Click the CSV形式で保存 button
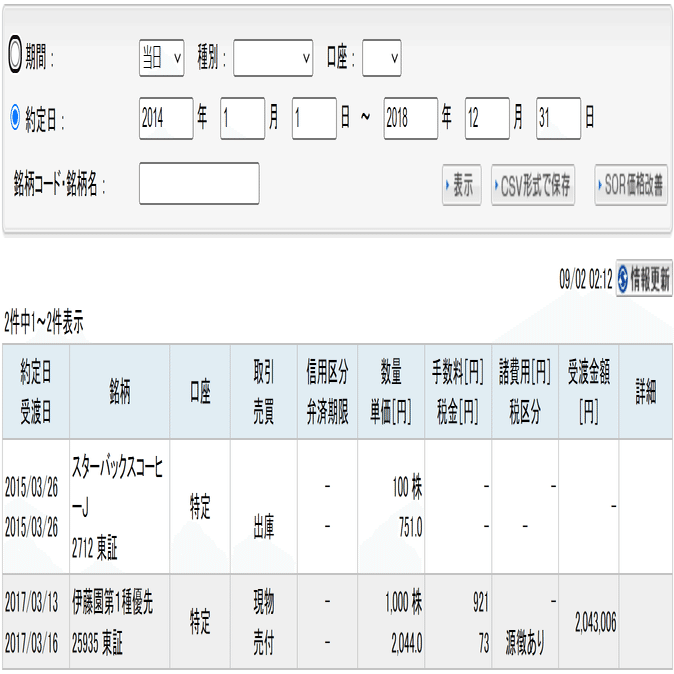The image size is (674, 674). [x=533, y=185]
